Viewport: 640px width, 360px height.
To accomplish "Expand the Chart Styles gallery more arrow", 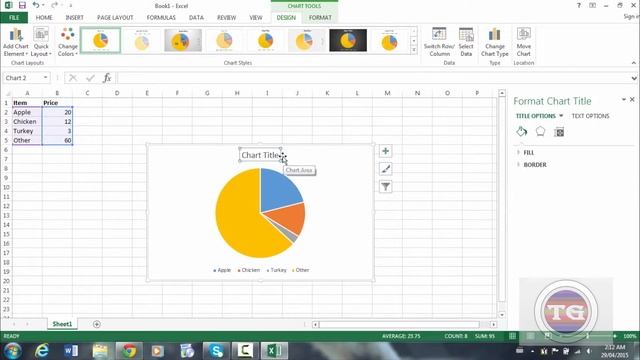I will [414, 50].
